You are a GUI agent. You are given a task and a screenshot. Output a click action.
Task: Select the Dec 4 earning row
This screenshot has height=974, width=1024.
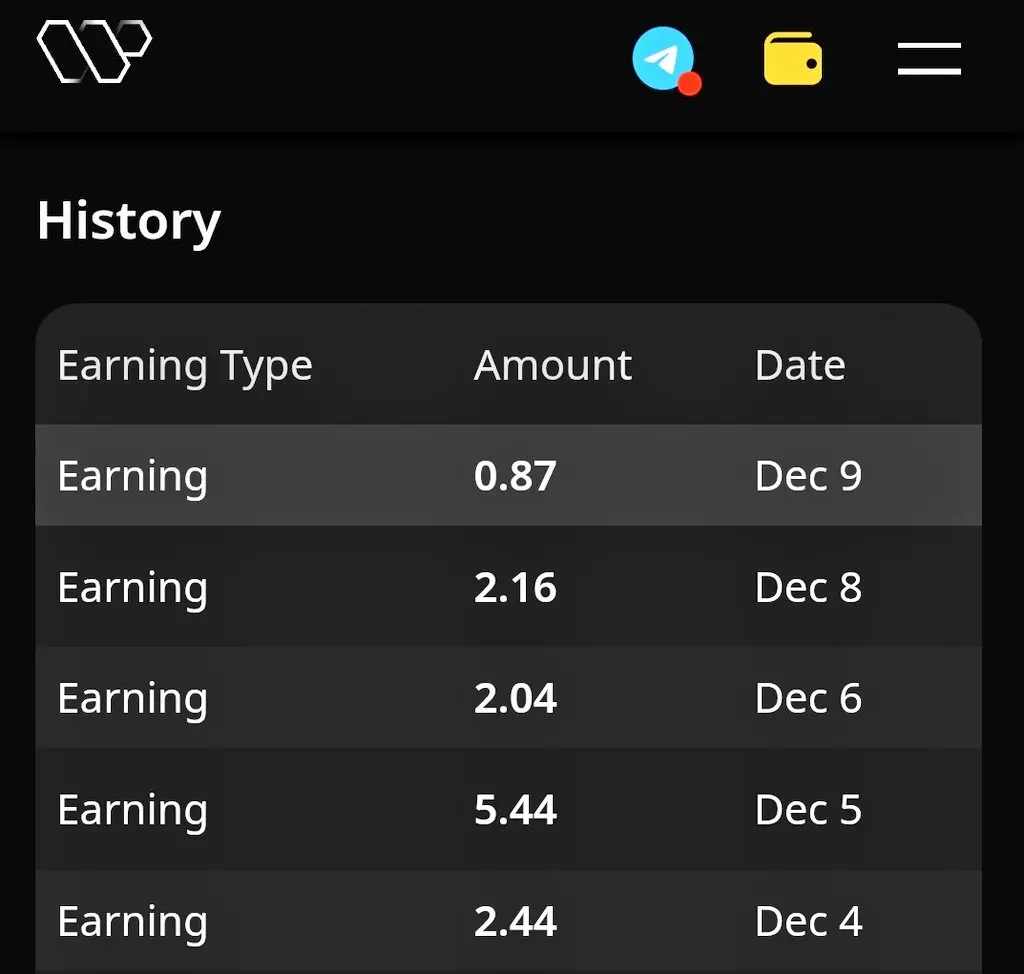[x=508, y=921]
